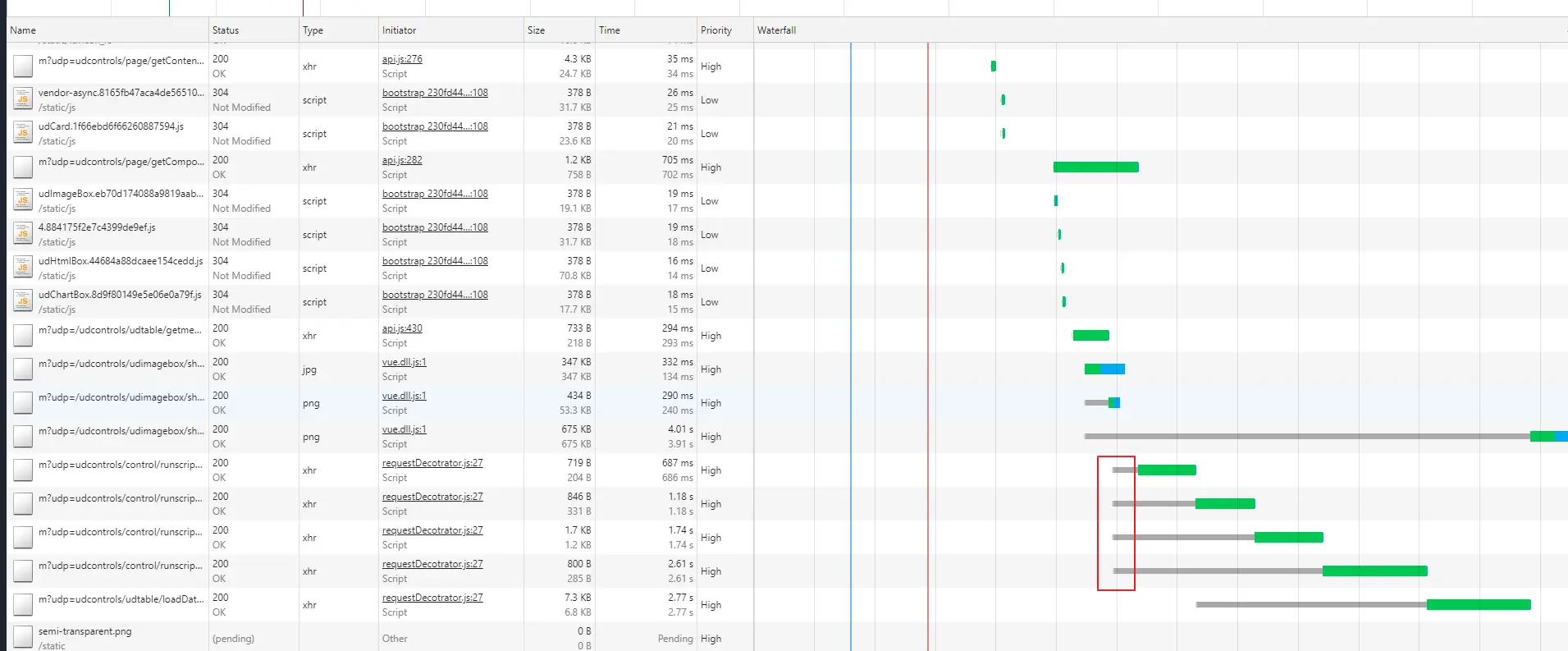
Task: Open the vue.dll.js:1 link in the jpg row
Action: (x=405, y=362)
